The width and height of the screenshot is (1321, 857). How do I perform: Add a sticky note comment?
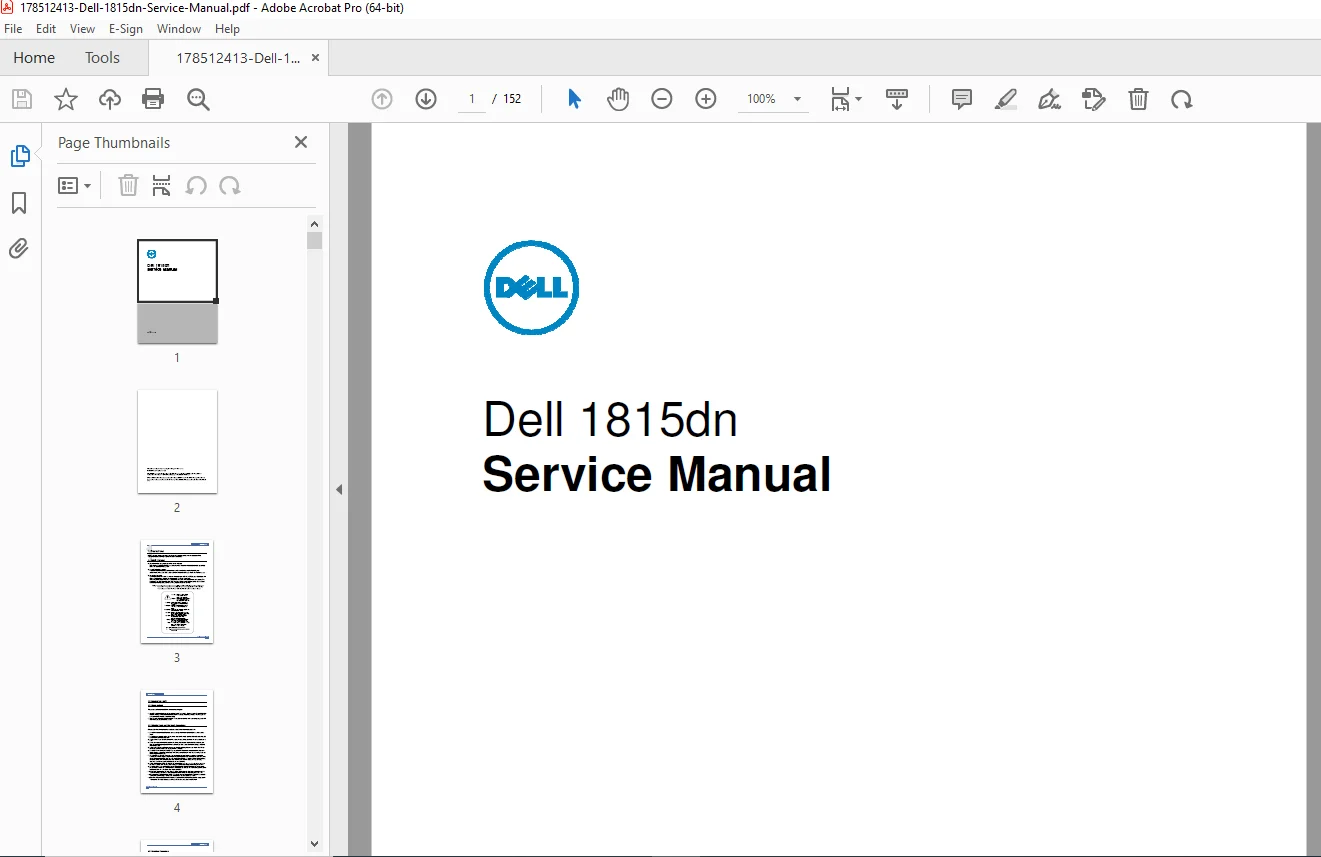pyautogui.click(x=962, y=99)
